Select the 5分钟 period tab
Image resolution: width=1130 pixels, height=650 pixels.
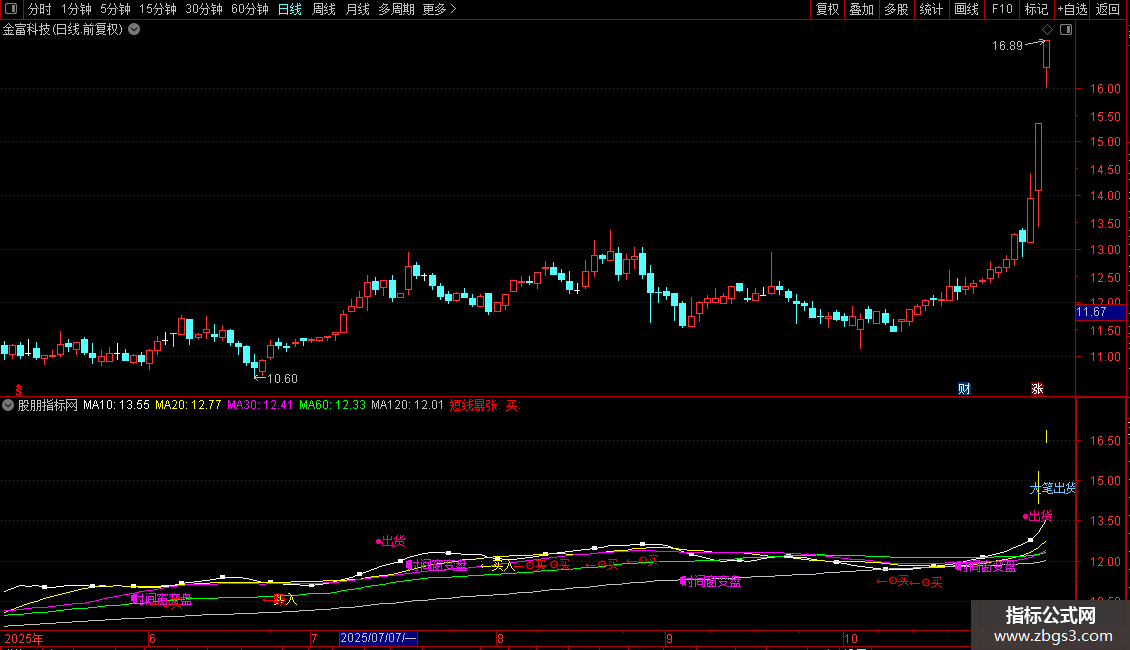115,9
